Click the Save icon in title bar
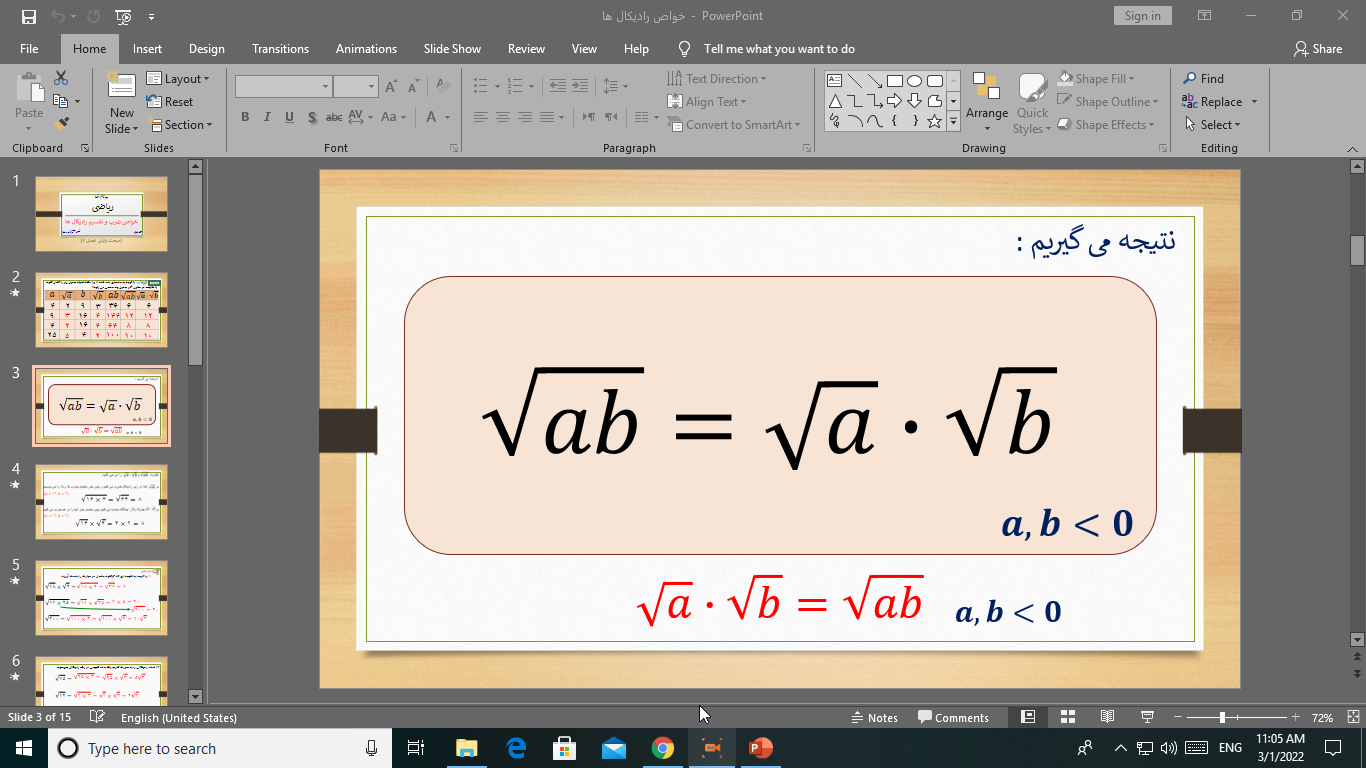The image size is (1366, 768). (x=28, y=16)
